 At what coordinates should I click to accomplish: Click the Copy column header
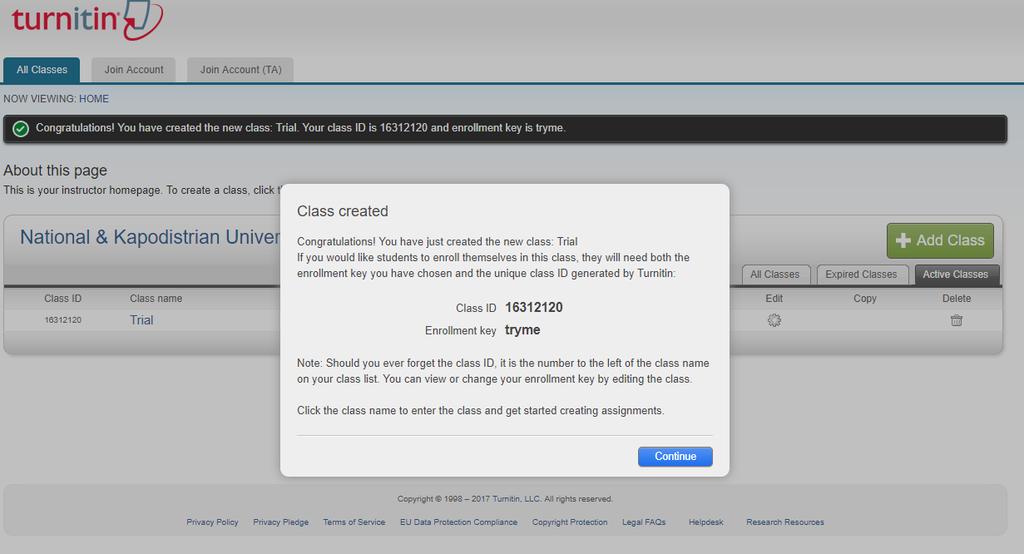click(x=865, y=299)
